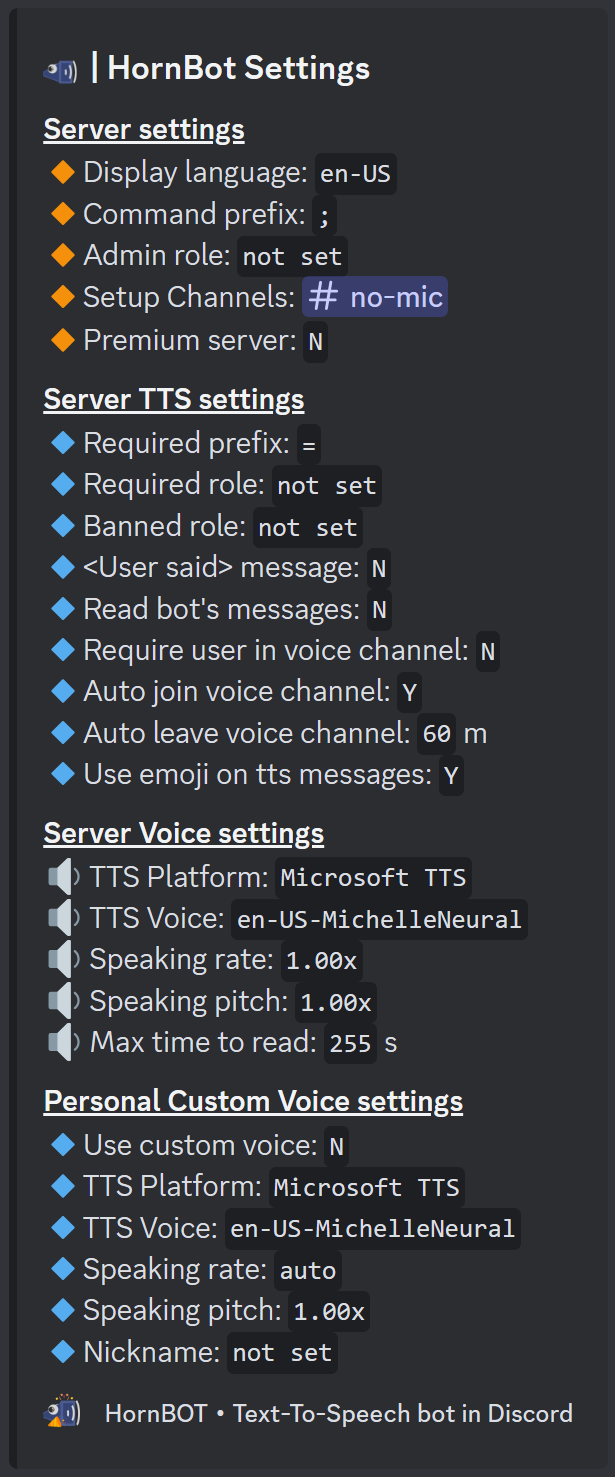Open the TTS Voice en-US-MichelleNeural selector

(x=379, y=918)
